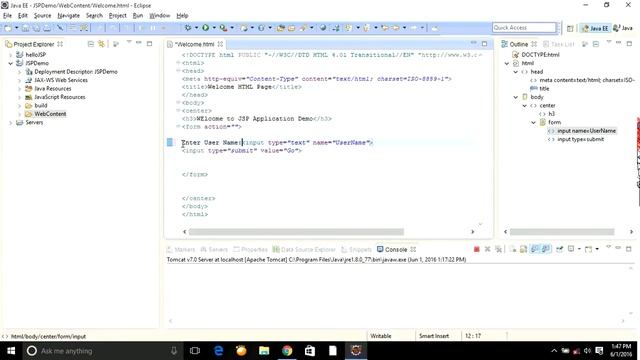
Task: Click the Run Last Tool icon with red toolbox
Action: (223, 28)
